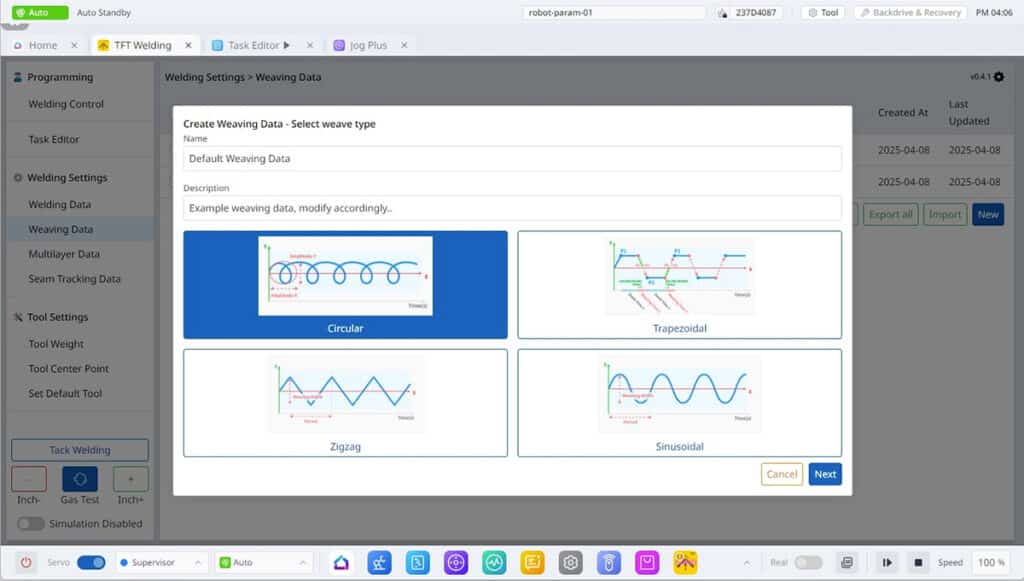1024x581 pixels.
Task: Open Weaving Data in sidebar
Action: coord(61,229)
